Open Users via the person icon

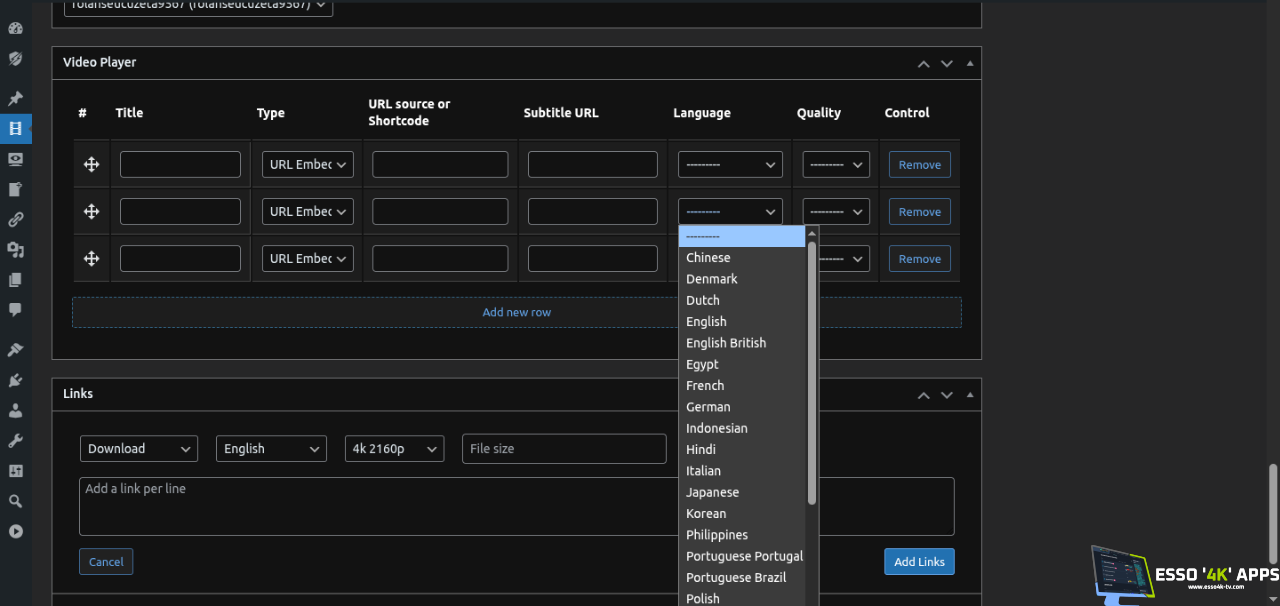[15, 410]
